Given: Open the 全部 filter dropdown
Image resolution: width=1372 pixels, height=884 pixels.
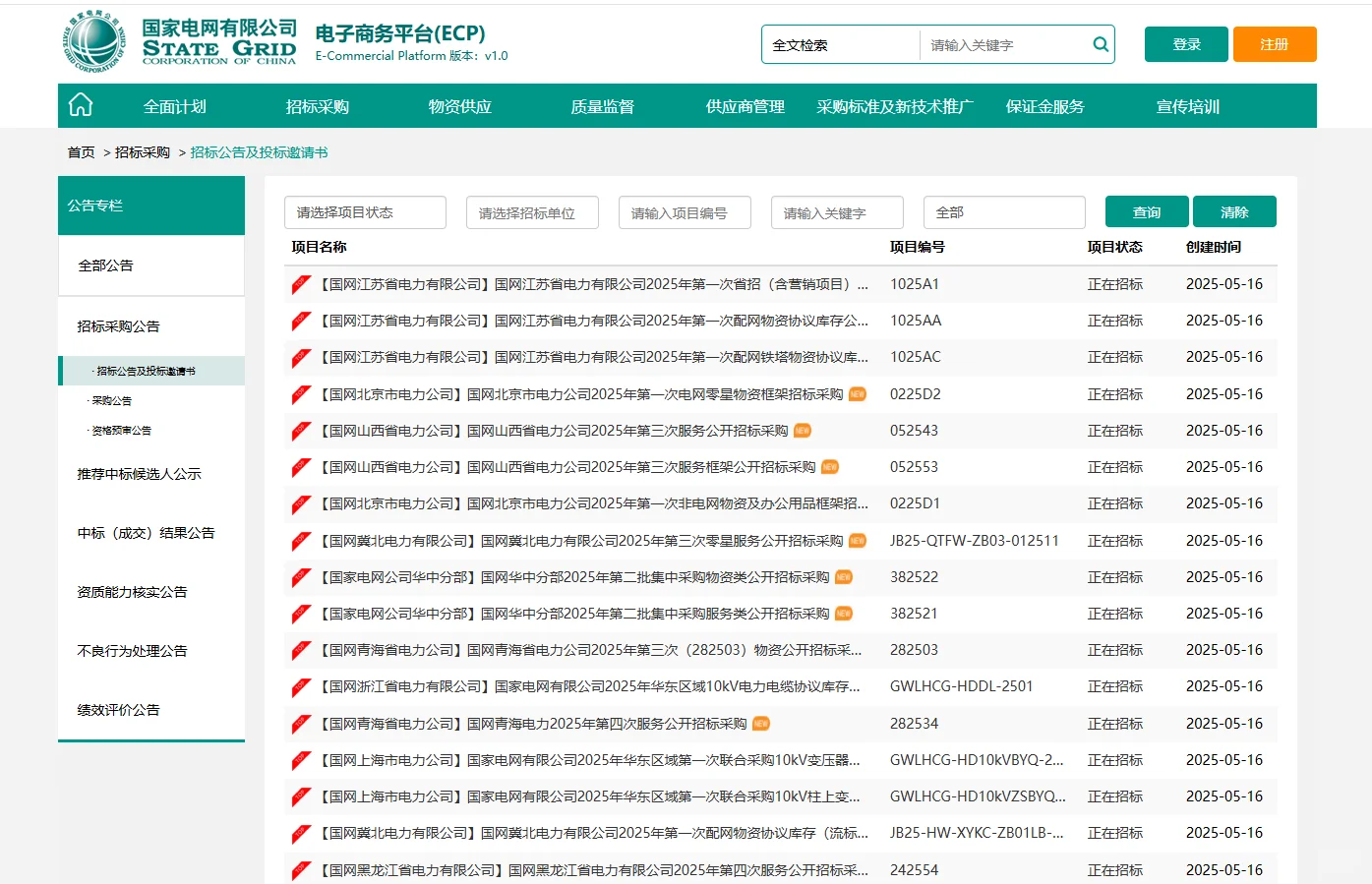Looking at the screenshot, I should tap(1003, 211).
